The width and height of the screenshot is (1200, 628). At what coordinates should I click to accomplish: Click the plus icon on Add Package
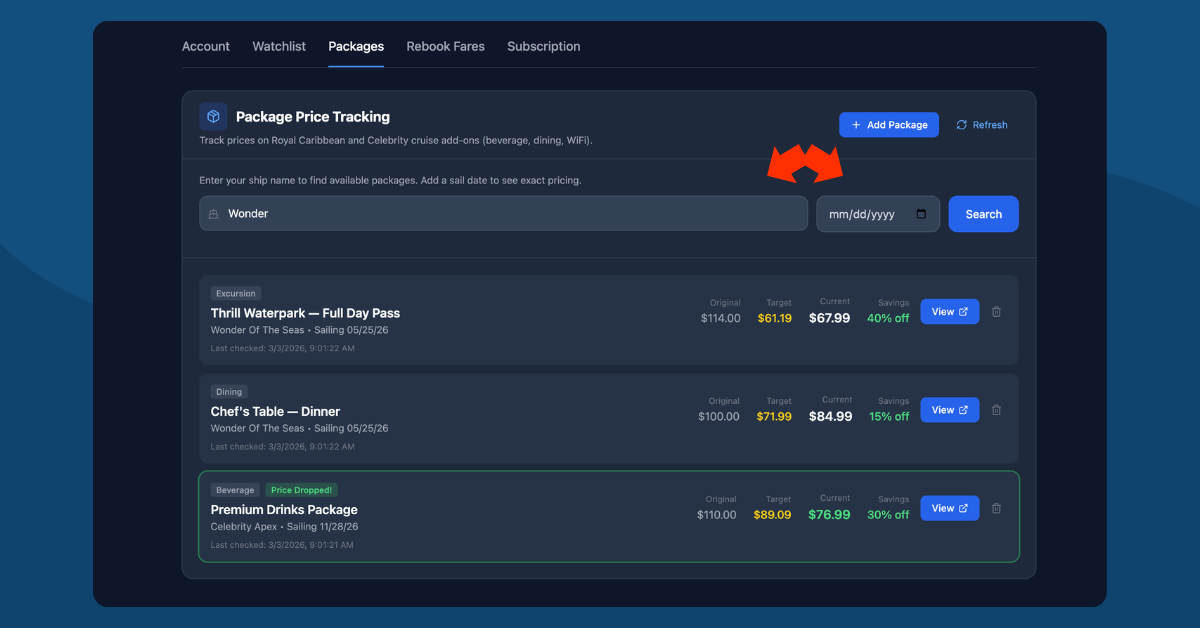(x=856, y=124)
